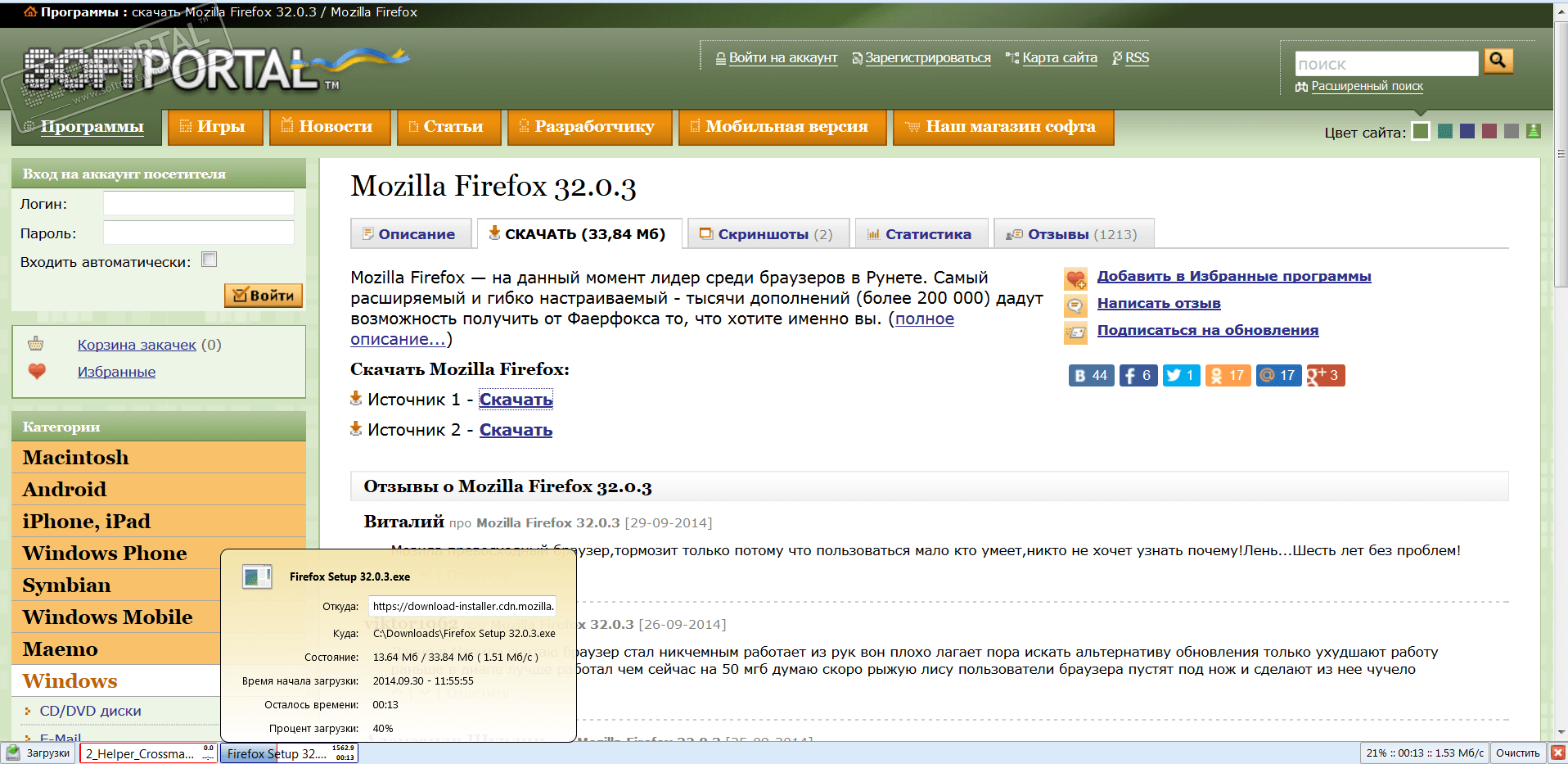Click the speech bubble review icon
The height and width of the screenshot is (764, 1568).
(x=1075, y=306)
